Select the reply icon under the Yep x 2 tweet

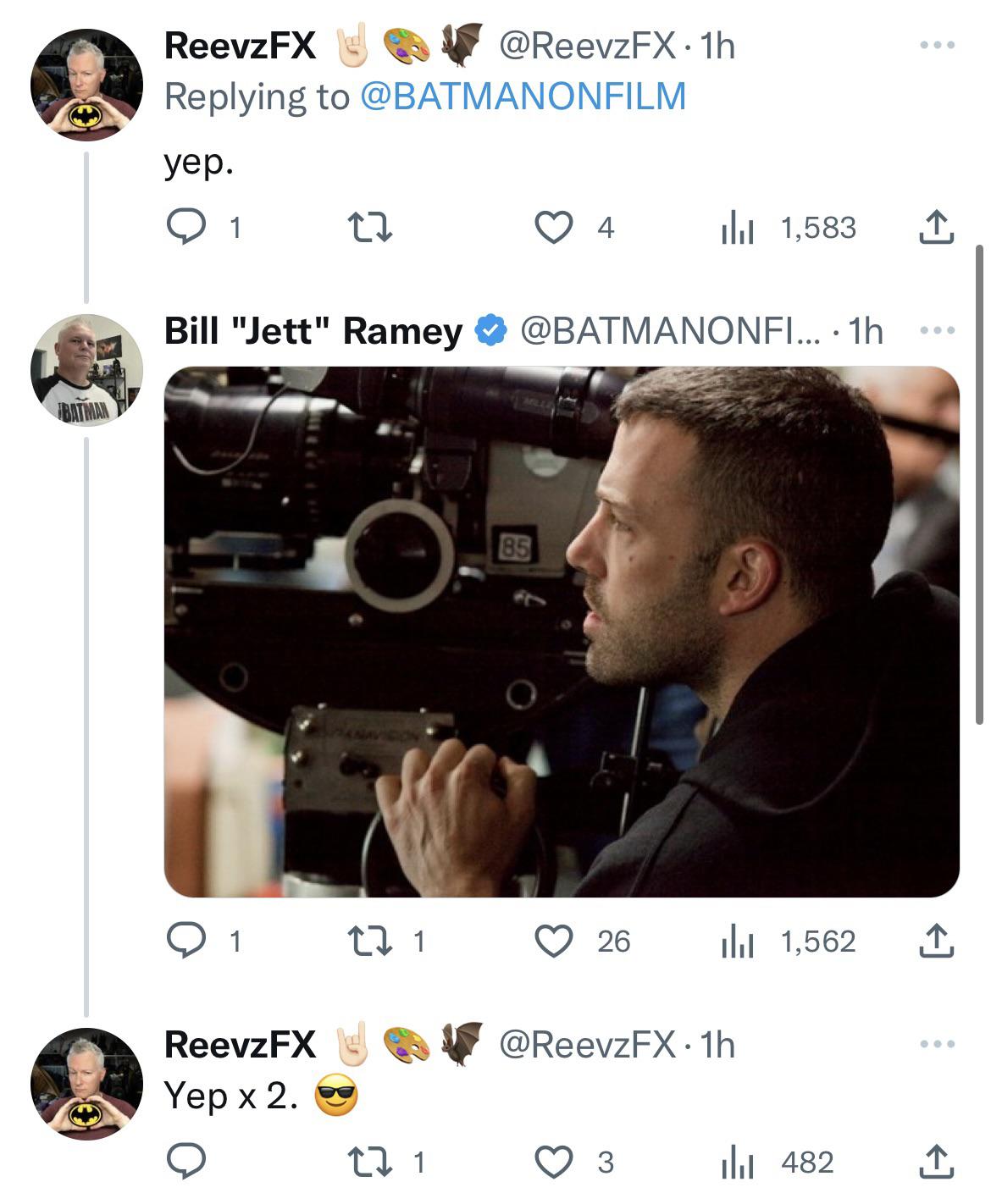(187, 1167)
